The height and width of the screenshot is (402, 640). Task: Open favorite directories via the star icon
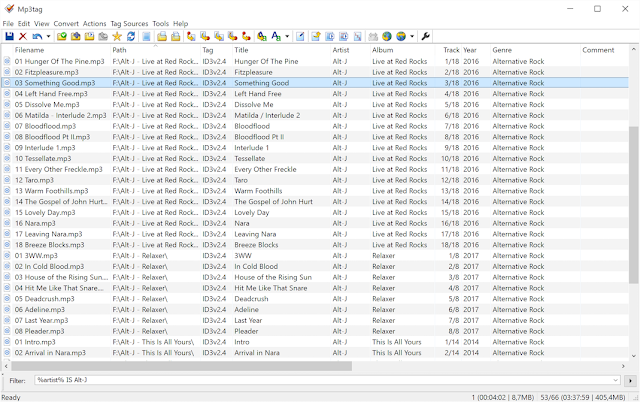(x=117, y=36)
